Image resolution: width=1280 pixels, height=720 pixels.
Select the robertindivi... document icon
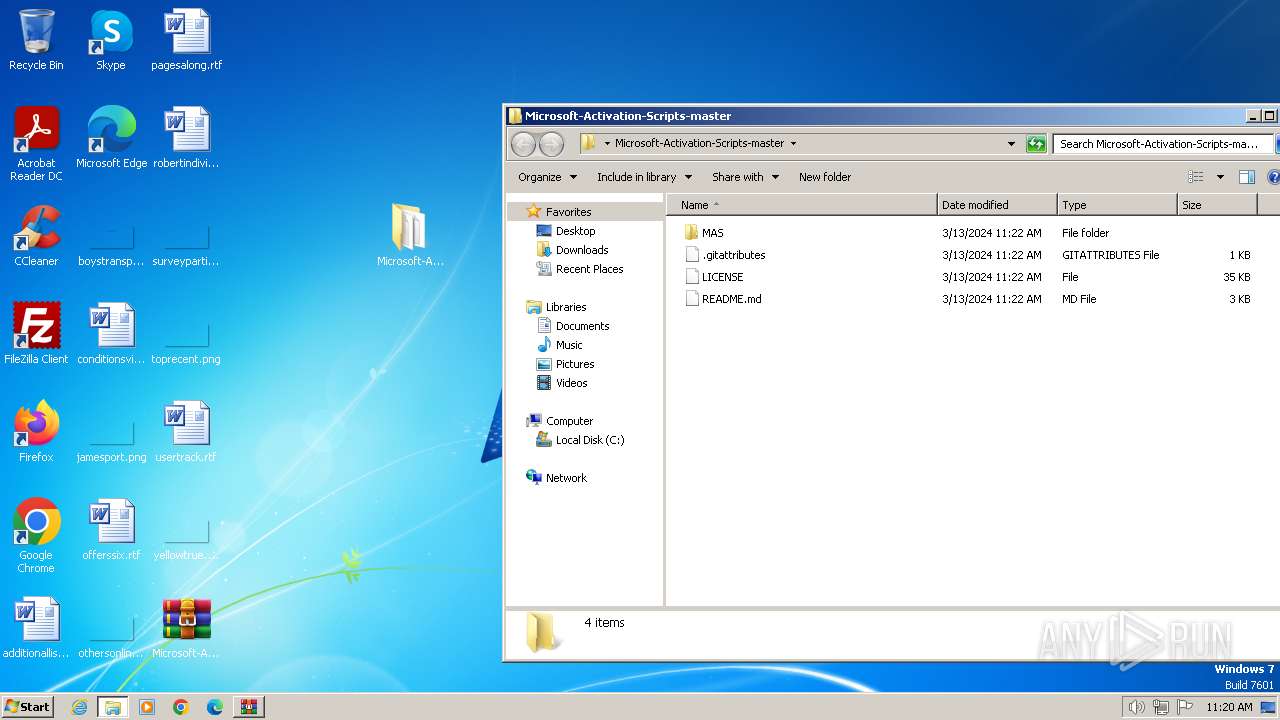(186, 138)
